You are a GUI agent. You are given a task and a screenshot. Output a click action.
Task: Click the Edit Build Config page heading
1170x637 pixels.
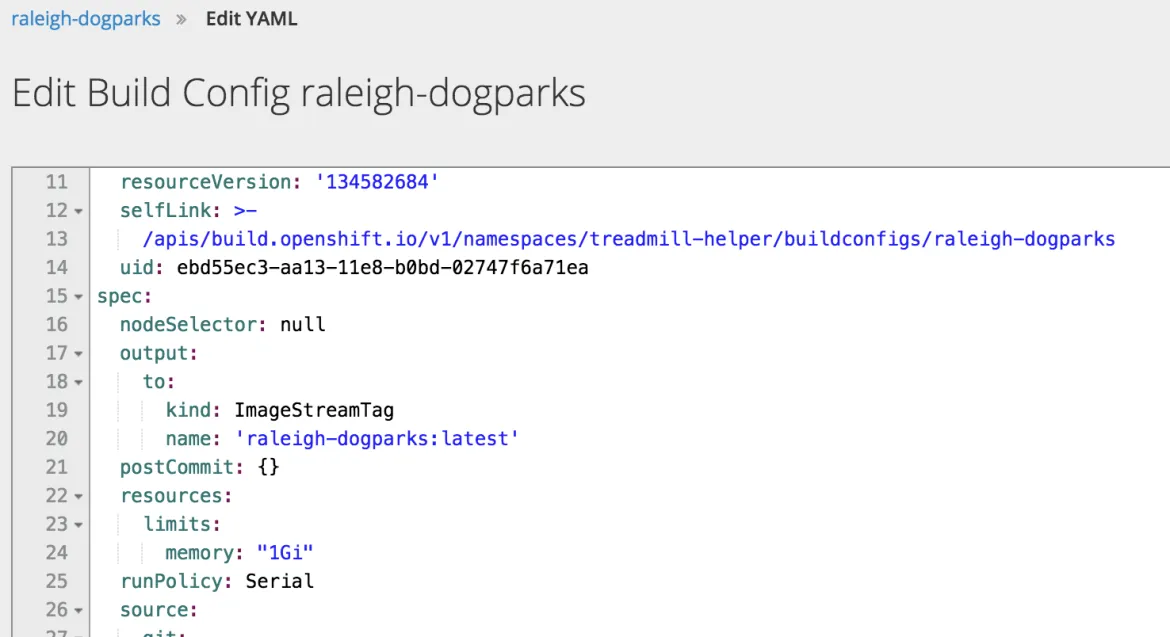(x=297, y=92)
